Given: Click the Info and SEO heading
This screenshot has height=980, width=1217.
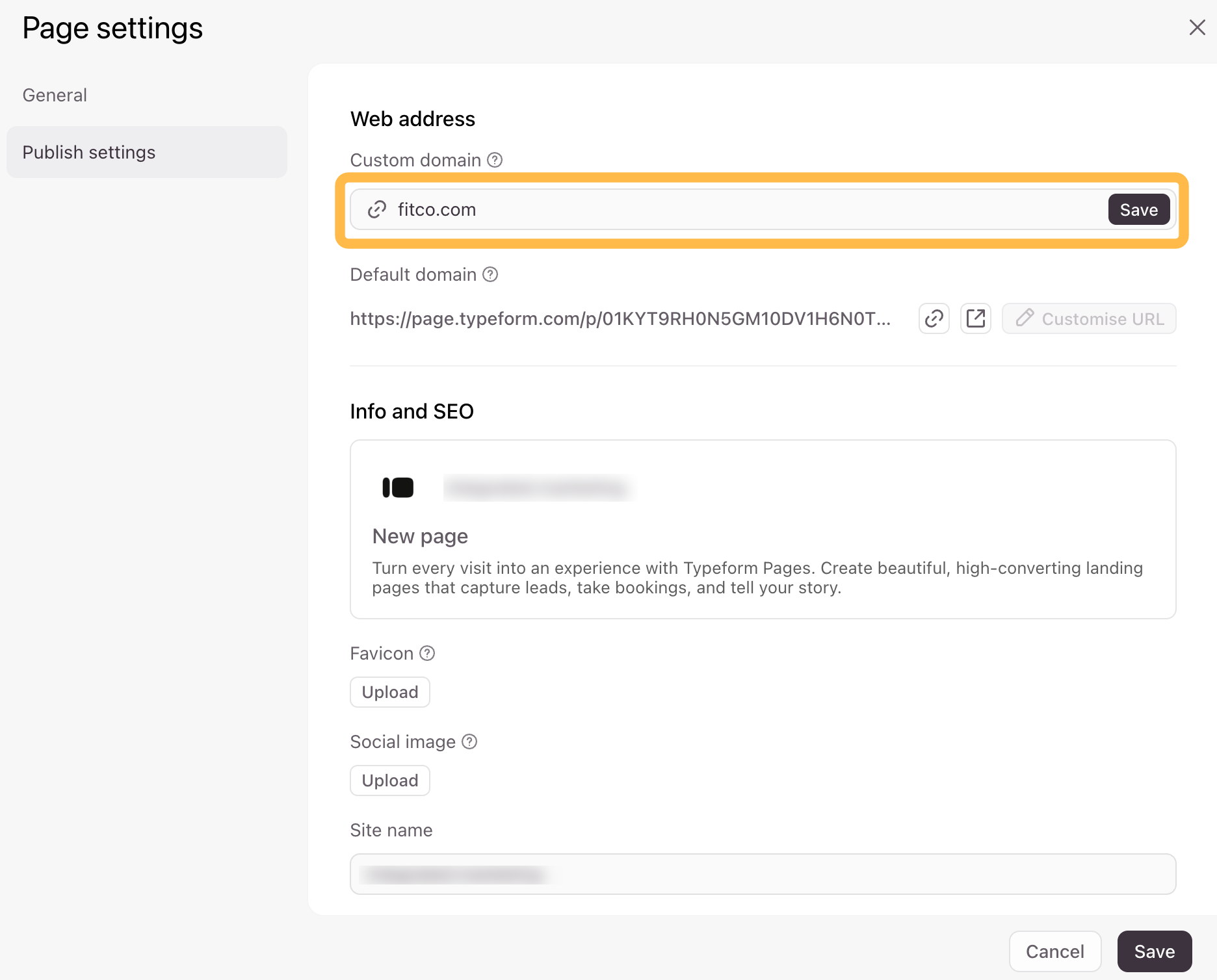Looking at the screenshot, I should coord(412,411).
